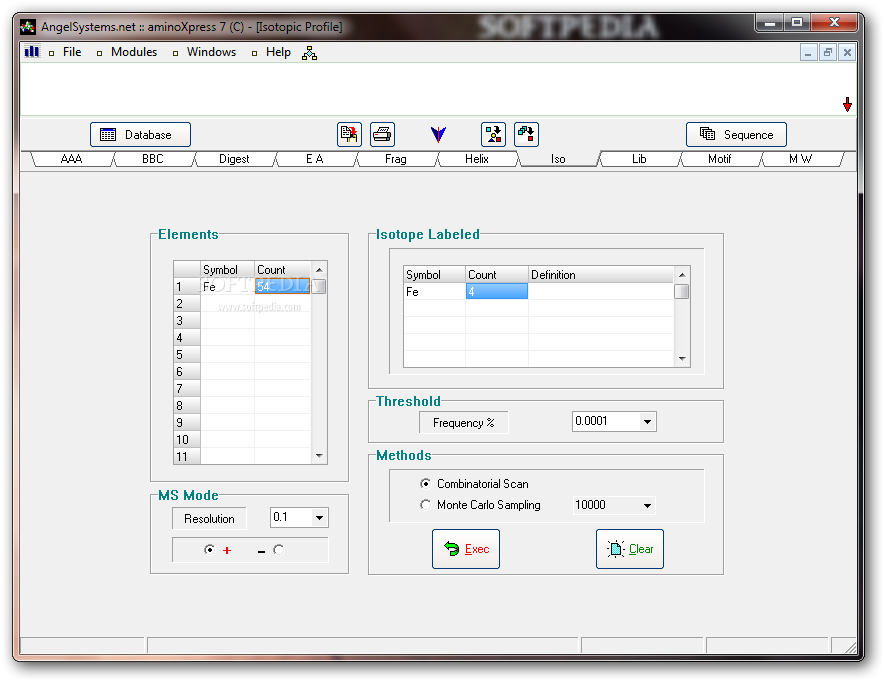
Task: Switch to the M W tab
Action: point(800,159)
